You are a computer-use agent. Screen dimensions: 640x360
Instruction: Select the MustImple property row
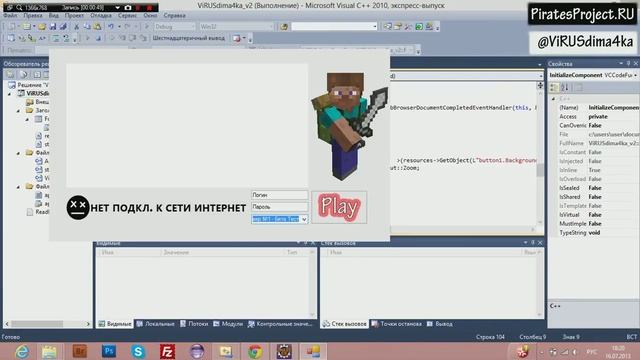coord(594,224)
